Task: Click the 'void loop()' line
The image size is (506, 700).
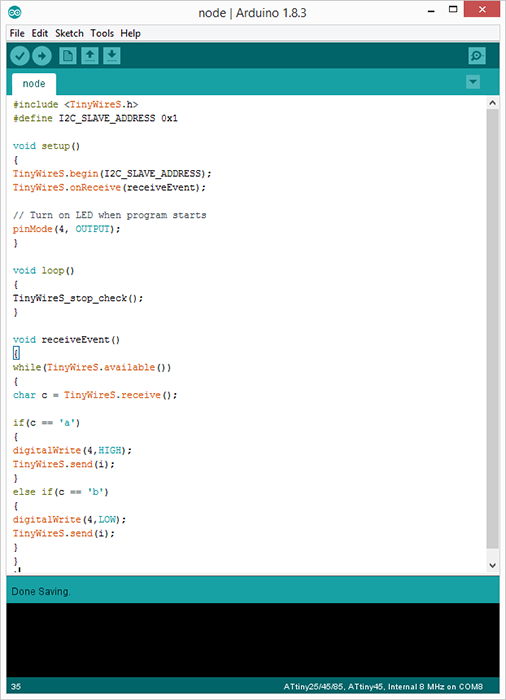Action: (x=44, y=271)
